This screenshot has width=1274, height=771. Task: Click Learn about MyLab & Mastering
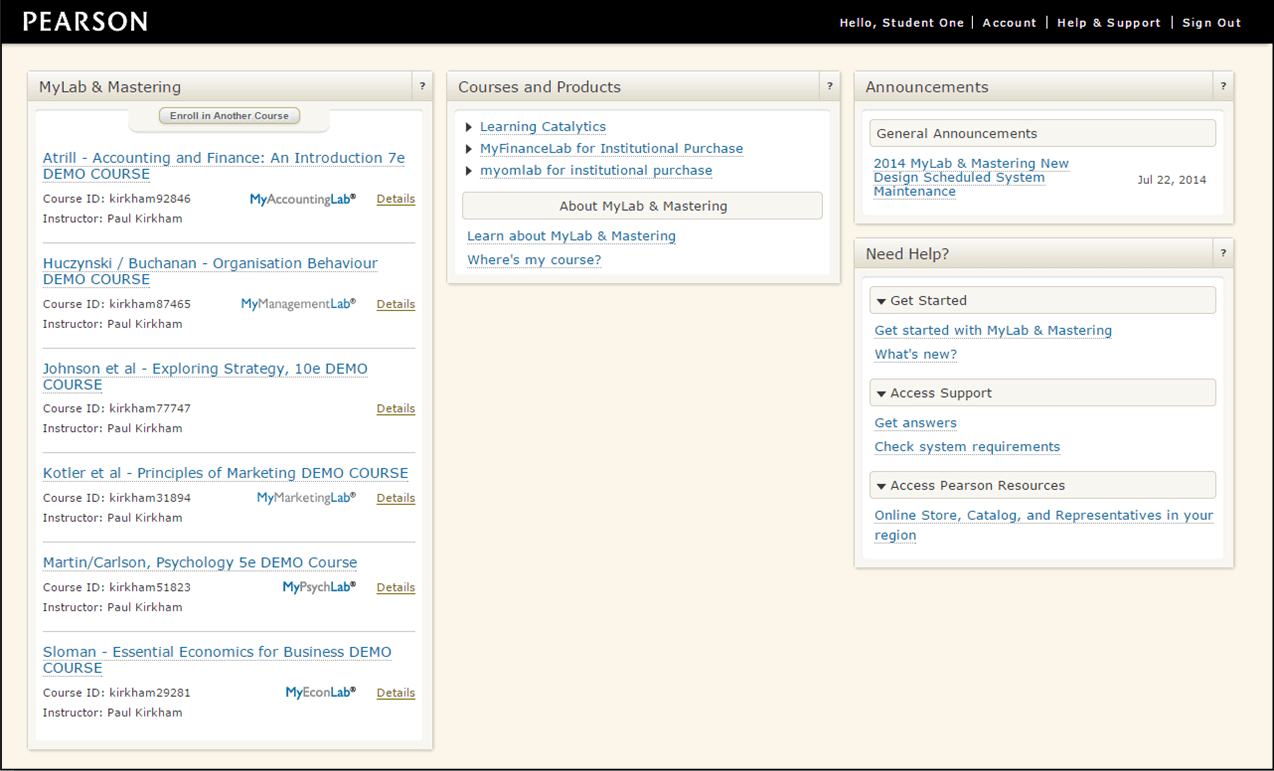click(572, 236)
